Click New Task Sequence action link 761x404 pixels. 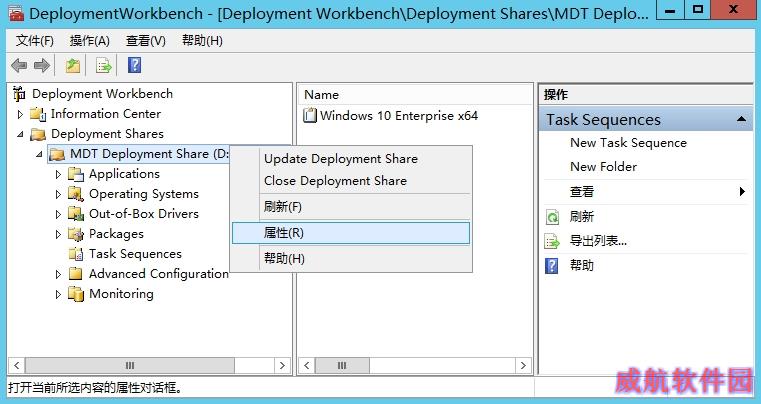(x=629, y=143)
